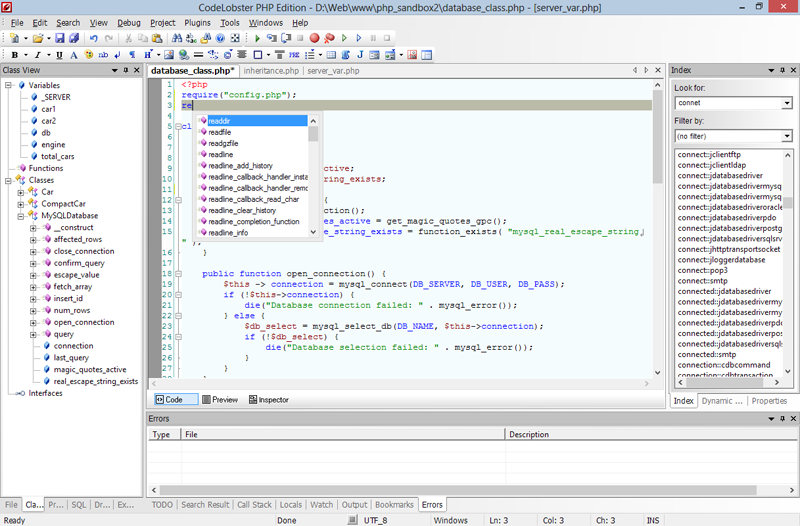The width and height of the screenshot is (800, 526).
Task: Open the Filter by dropdown
Action: coord(787,135)
